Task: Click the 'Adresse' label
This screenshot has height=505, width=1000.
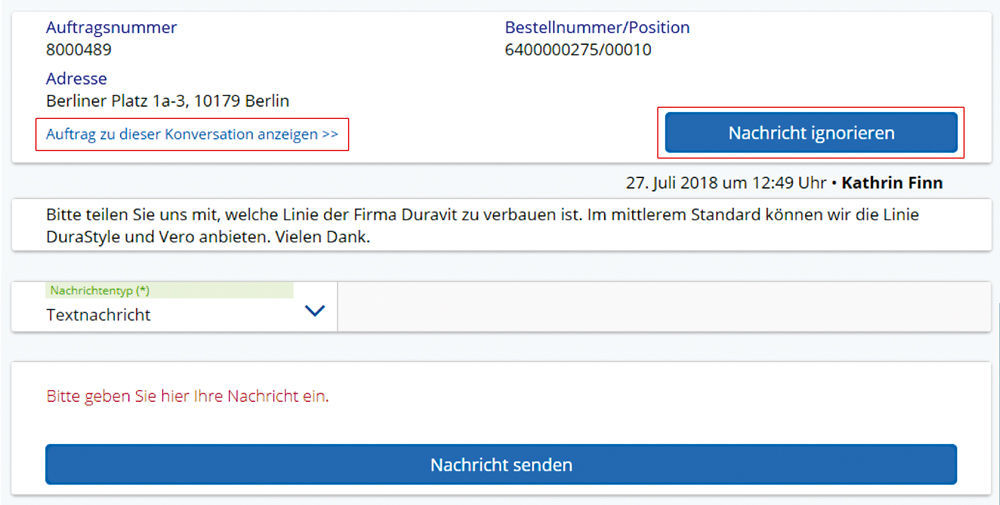Action: [x=76, y=78]
